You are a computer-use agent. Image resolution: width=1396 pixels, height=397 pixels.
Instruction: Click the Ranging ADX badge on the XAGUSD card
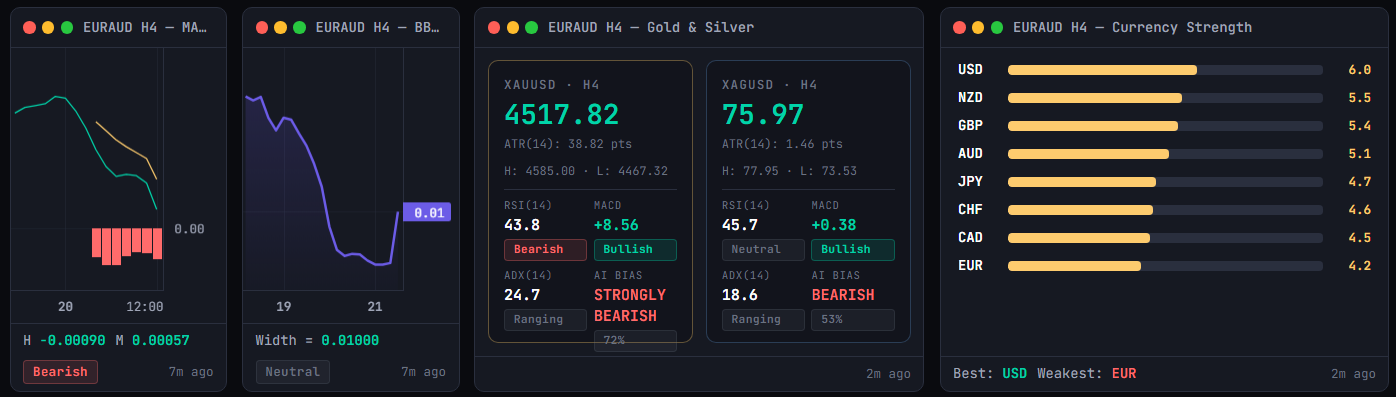pos(763,320)
